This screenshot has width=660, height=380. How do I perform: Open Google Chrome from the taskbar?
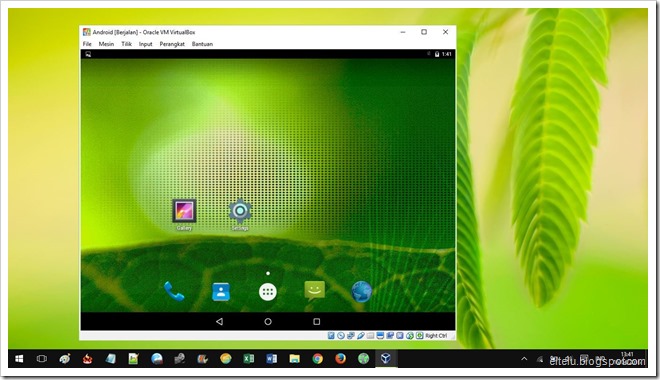(x=317, y=359)
